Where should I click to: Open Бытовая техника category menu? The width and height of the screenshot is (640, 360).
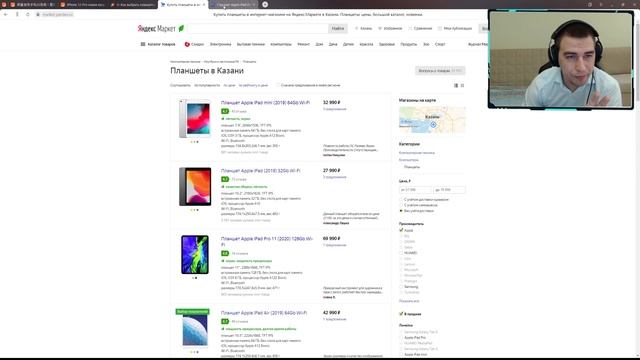[251, 44]
